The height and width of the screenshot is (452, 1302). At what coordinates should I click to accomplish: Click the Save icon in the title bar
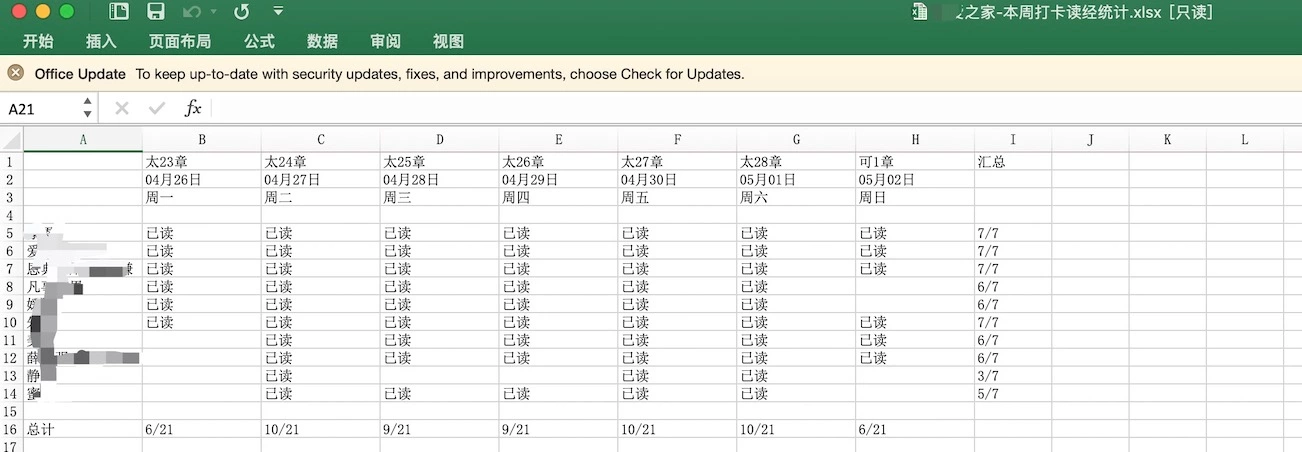point(155,12)
